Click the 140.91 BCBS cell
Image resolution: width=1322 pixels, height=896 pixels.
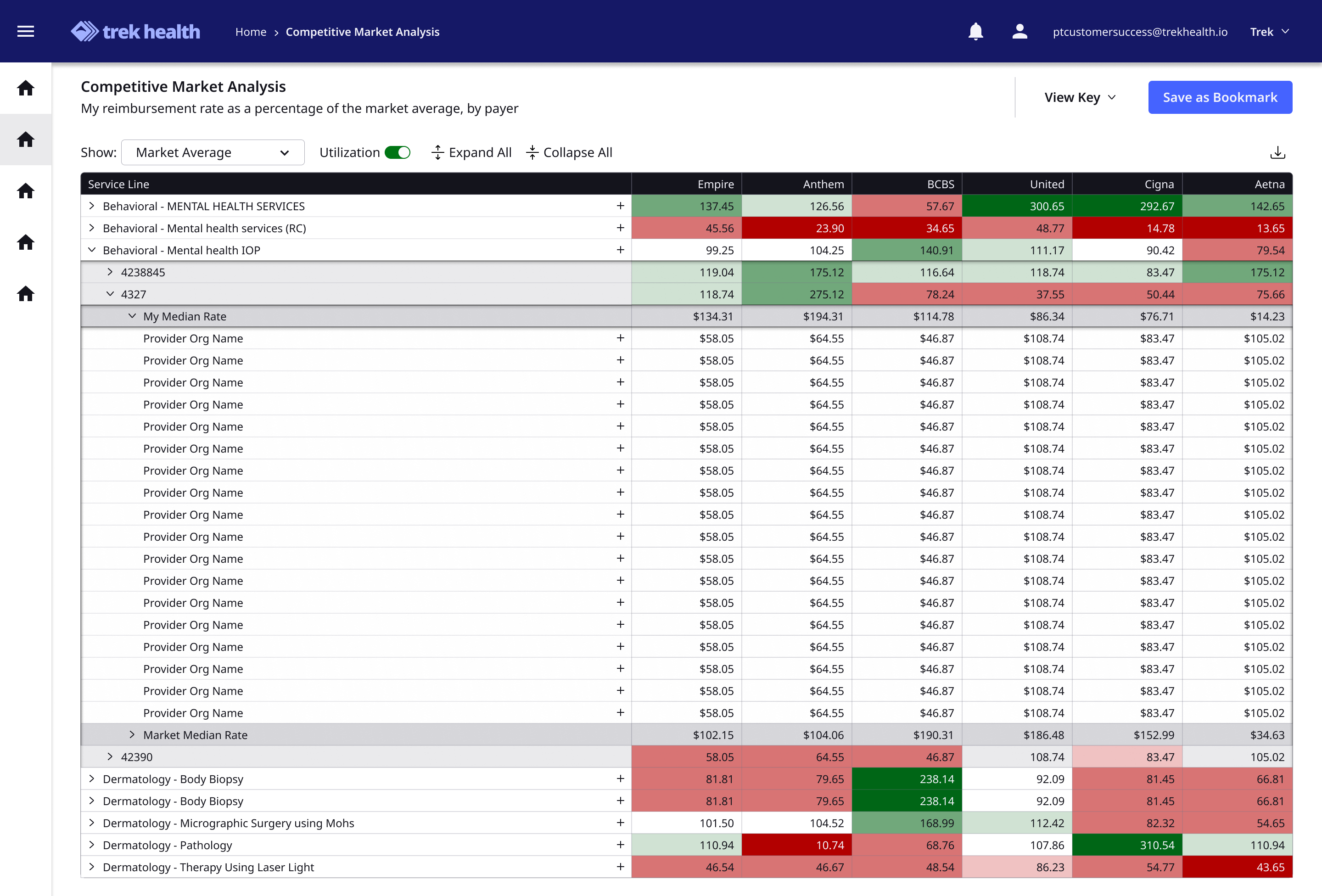point(907,250)
